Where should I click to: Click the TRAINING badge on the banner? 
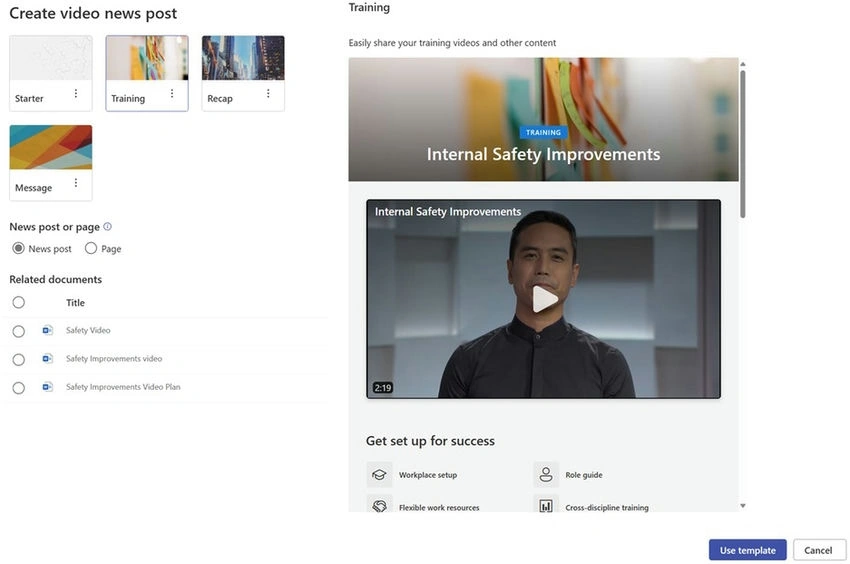(x=543, y=132)
